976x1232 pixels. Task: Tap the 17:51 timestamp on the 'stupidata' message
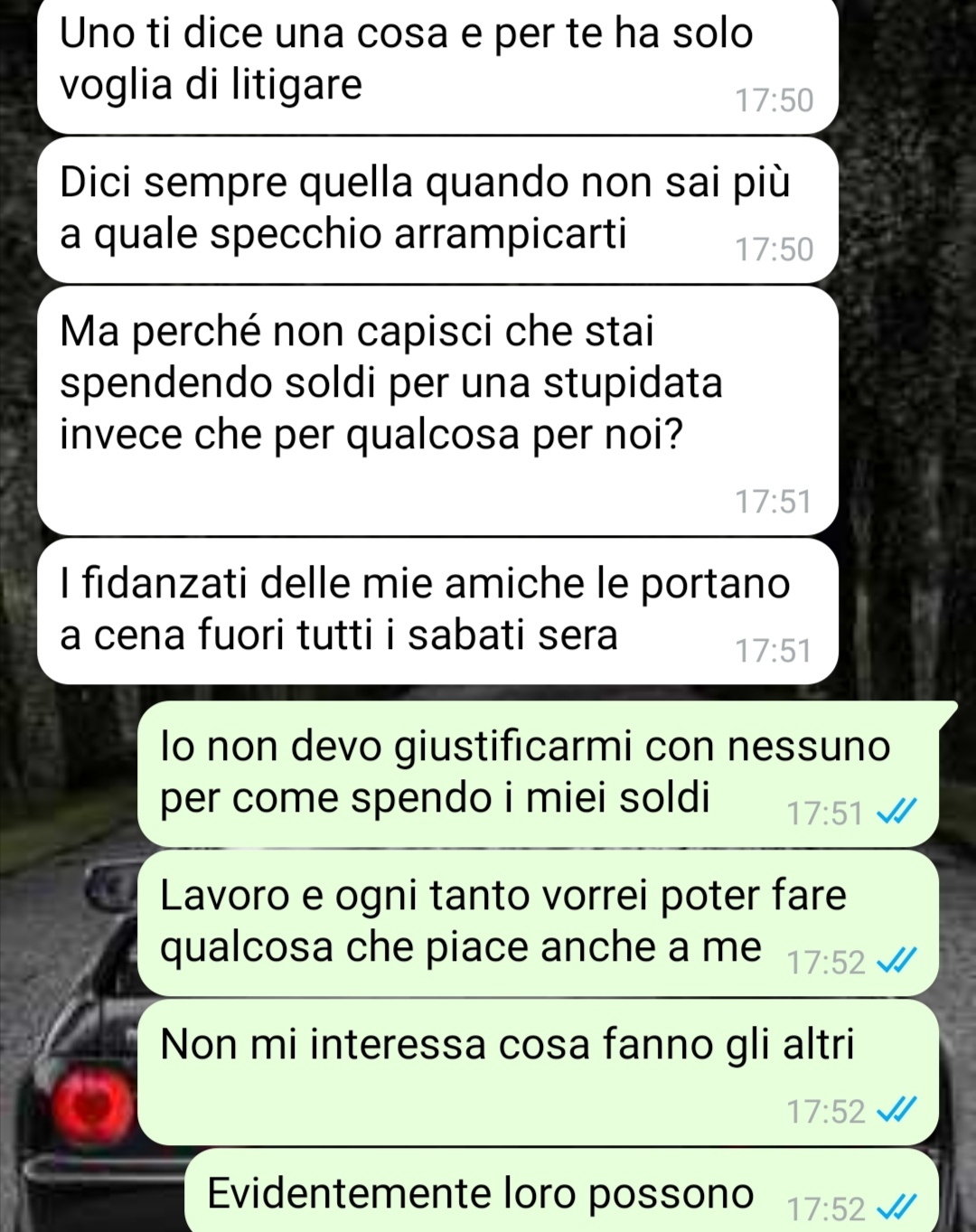pyautogui.click(x=774, y=502)
